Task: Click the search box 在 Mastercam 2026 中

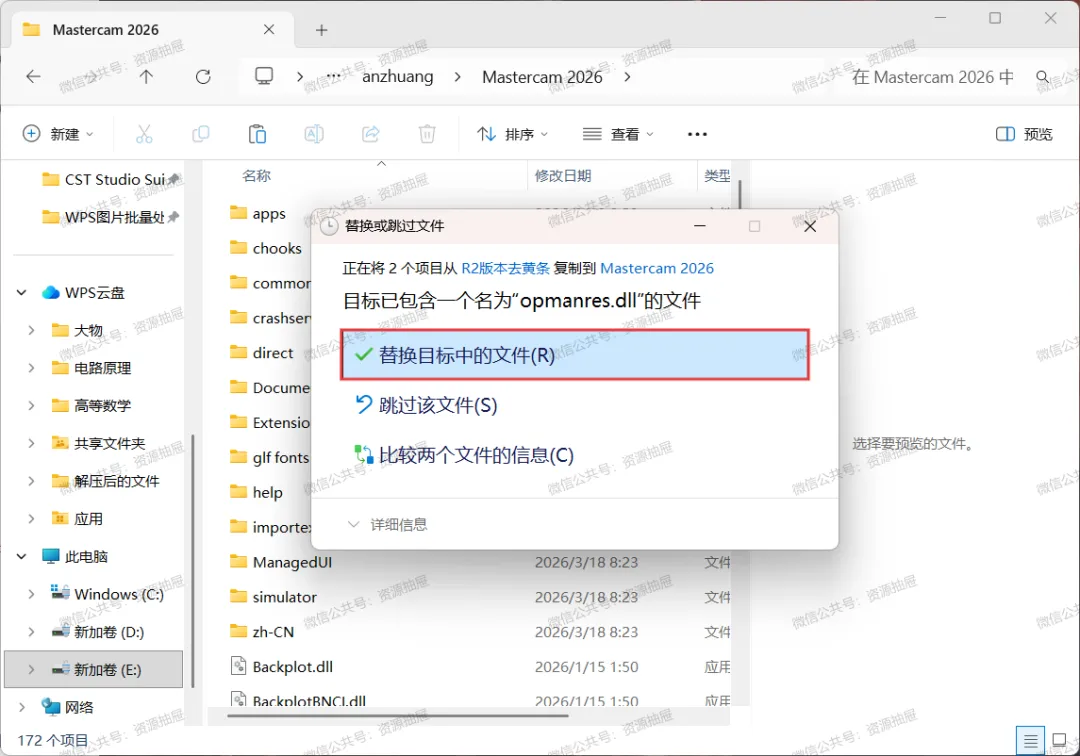Action: (x=933, y=76)
